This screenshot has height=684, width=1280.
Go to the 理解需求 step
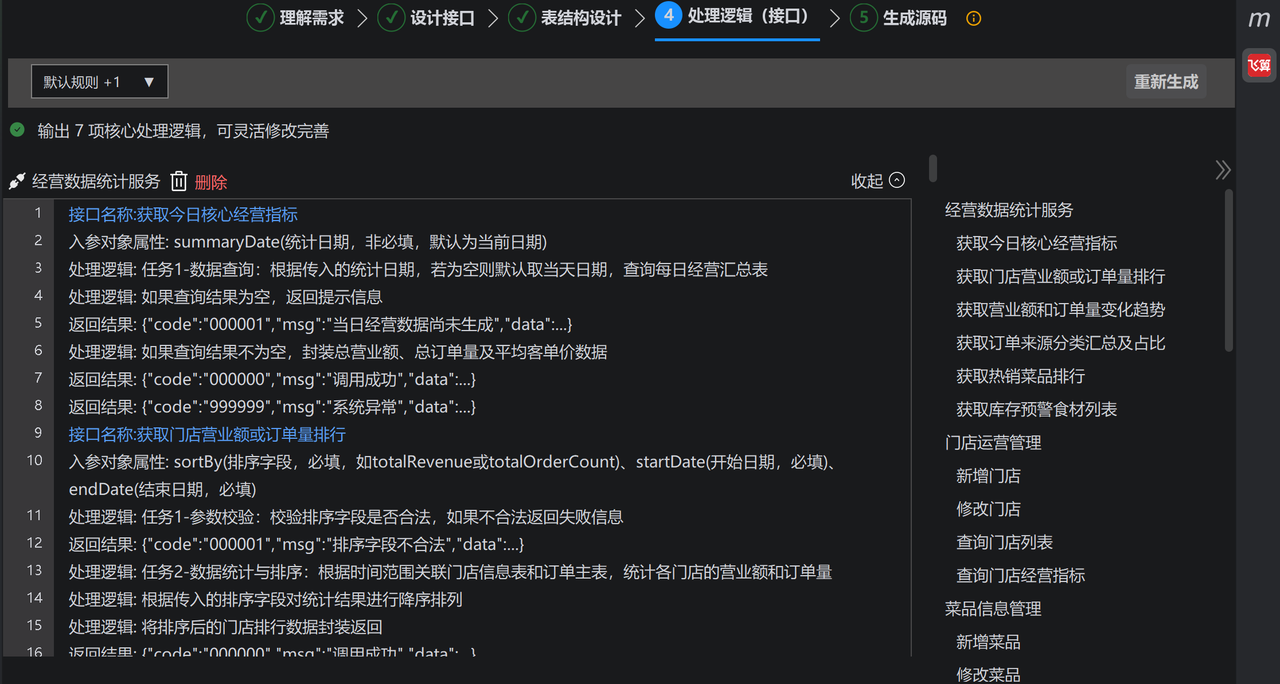(312, 18)
